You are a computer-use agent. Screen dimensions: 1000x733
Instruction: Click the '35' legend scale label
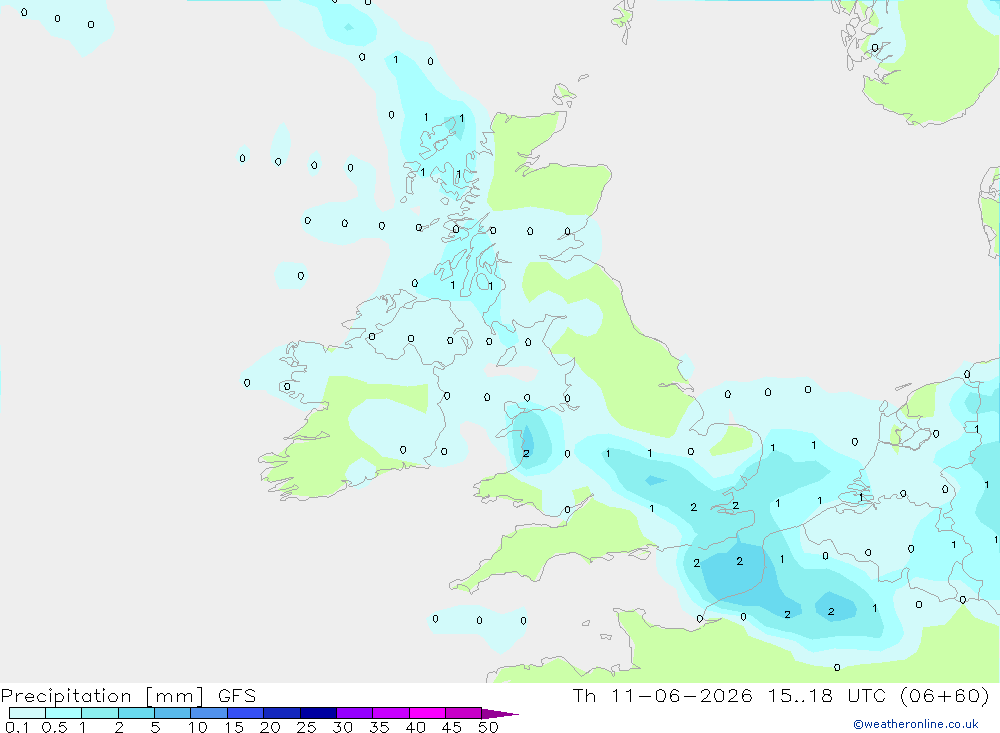tap(379, 727)
